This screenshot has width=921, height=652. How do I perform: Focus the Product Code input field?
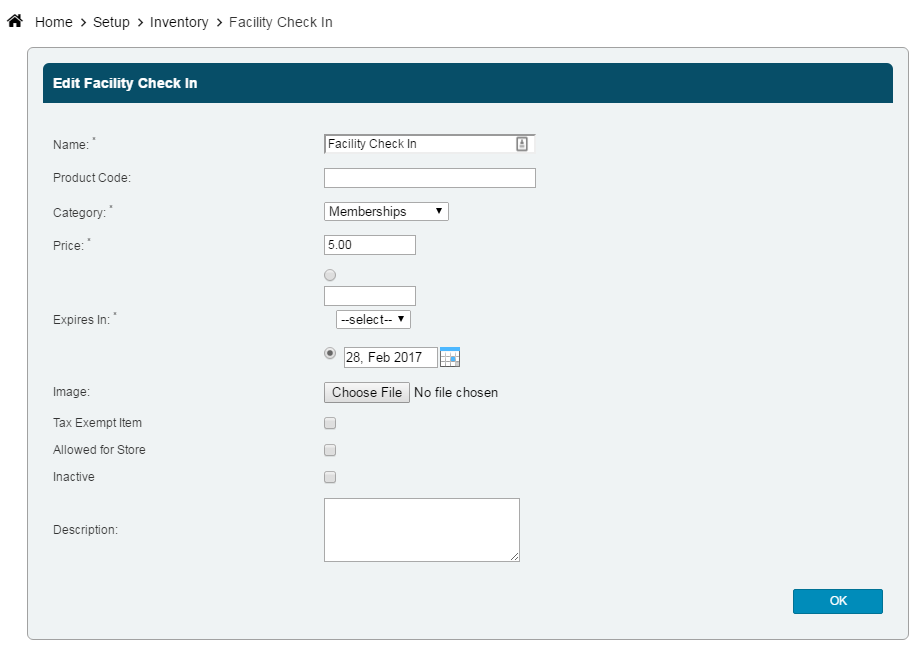pos(429,178)
